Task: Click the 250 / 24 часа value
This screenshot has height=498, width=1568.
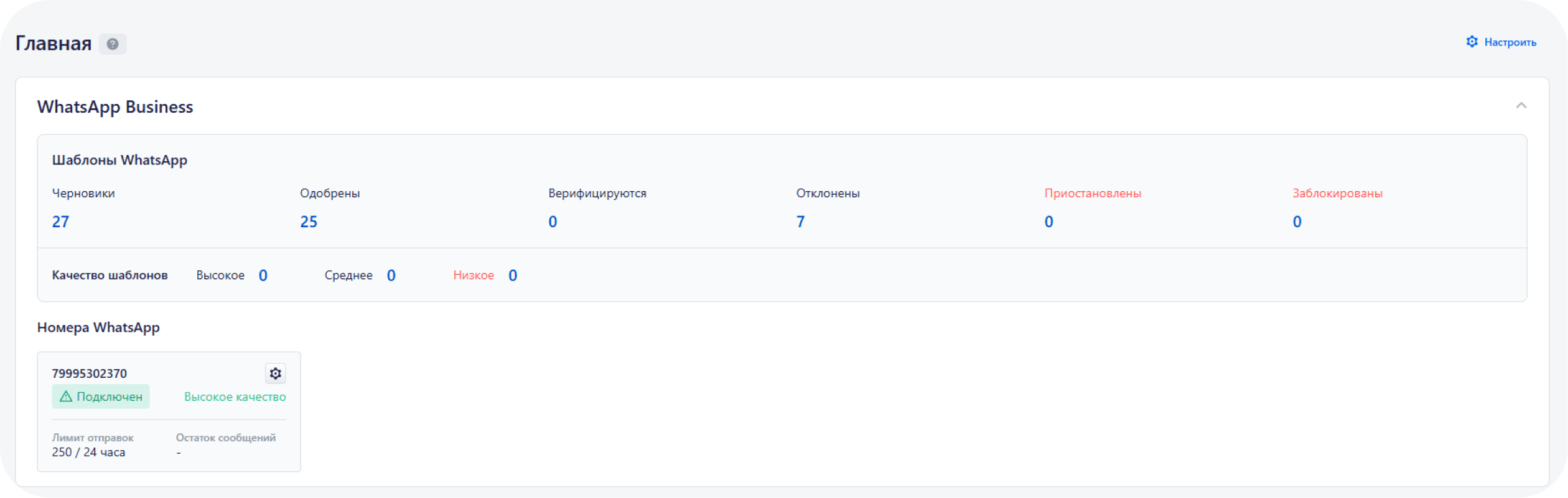Action: pos(88,453)
